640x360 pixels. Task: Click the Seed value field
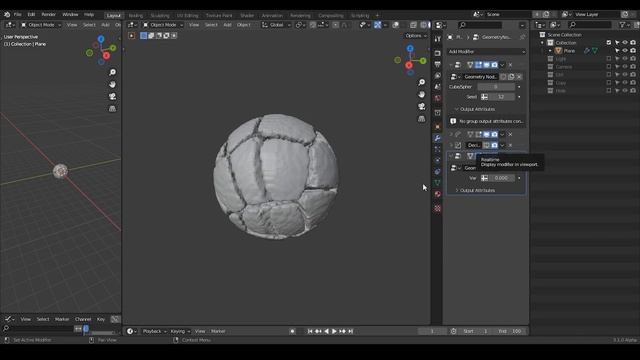pos(501,97)
